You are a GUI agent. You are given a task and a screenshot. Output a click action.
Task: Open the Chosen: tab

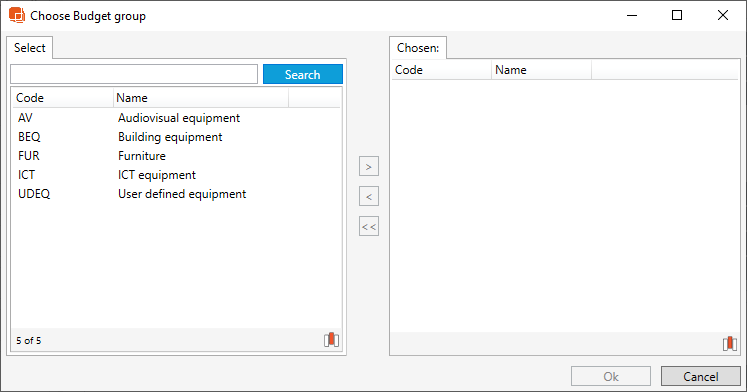click(x=418, y=48)
